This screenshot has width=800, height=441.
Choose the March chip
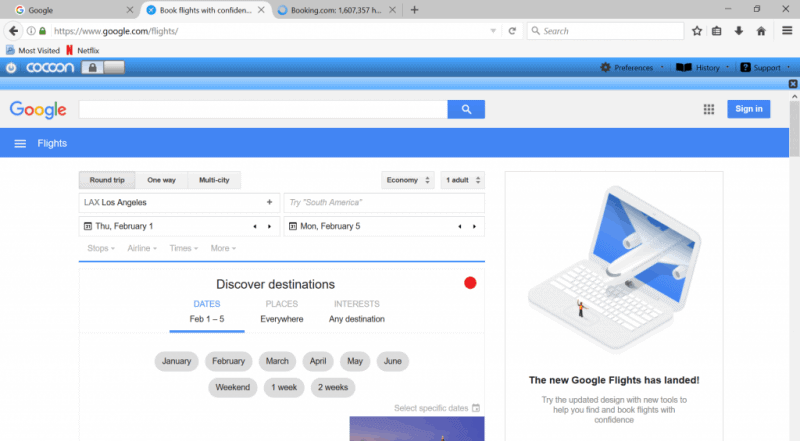coord(277,361)
